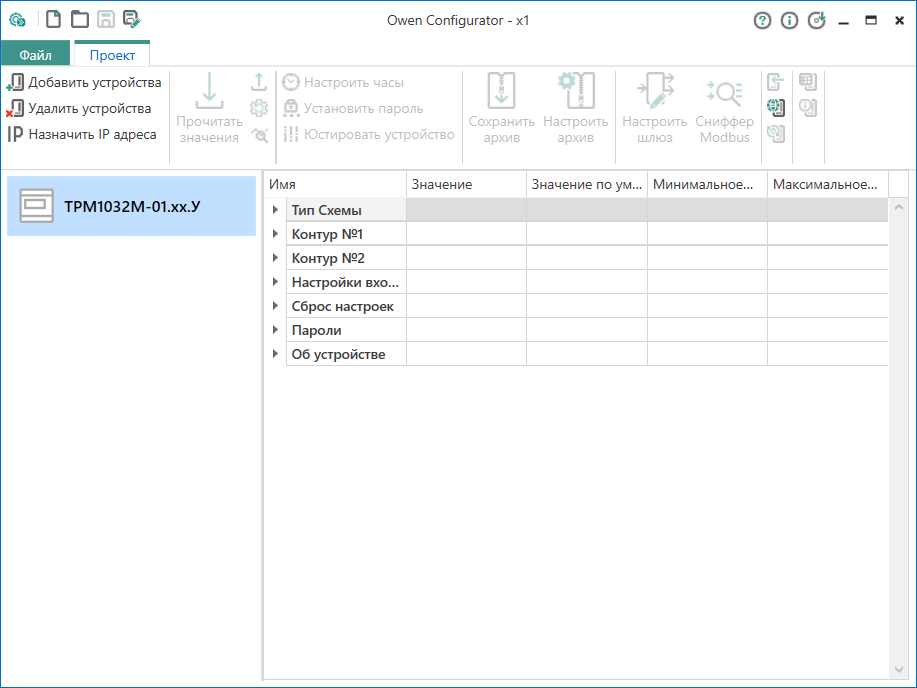Screen dimensions: 917x688
Task: Open help via question mark icon
Action: (763, 20)
